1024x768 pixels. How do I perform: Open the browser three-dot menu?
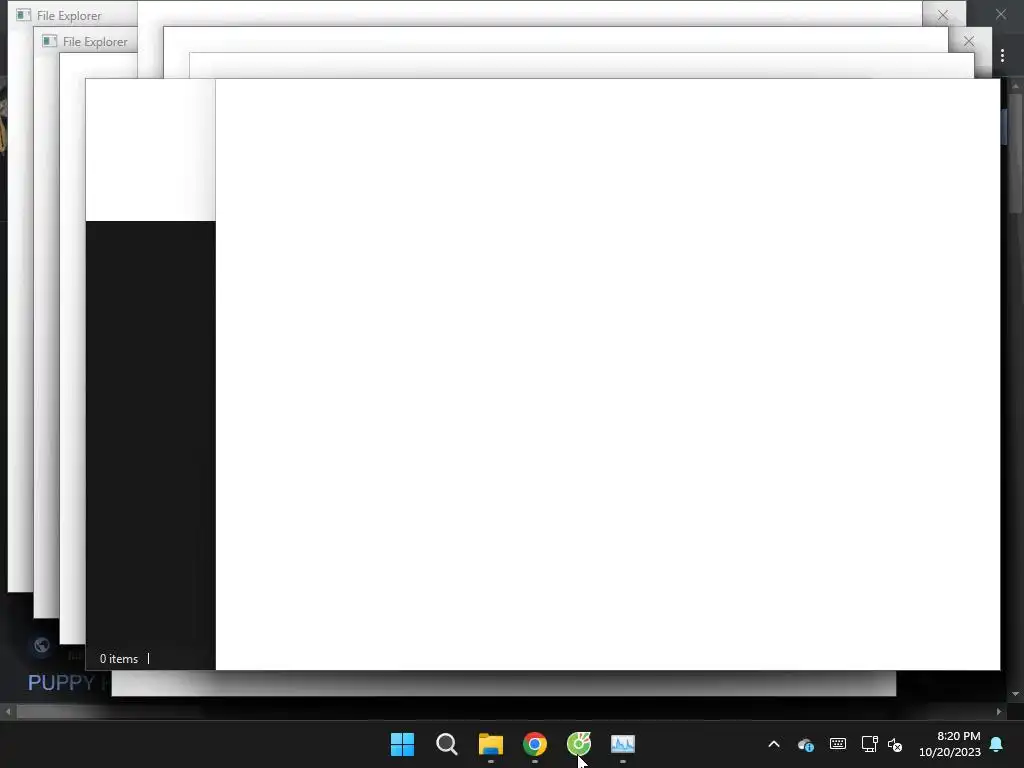click(x=1002, y=56)
